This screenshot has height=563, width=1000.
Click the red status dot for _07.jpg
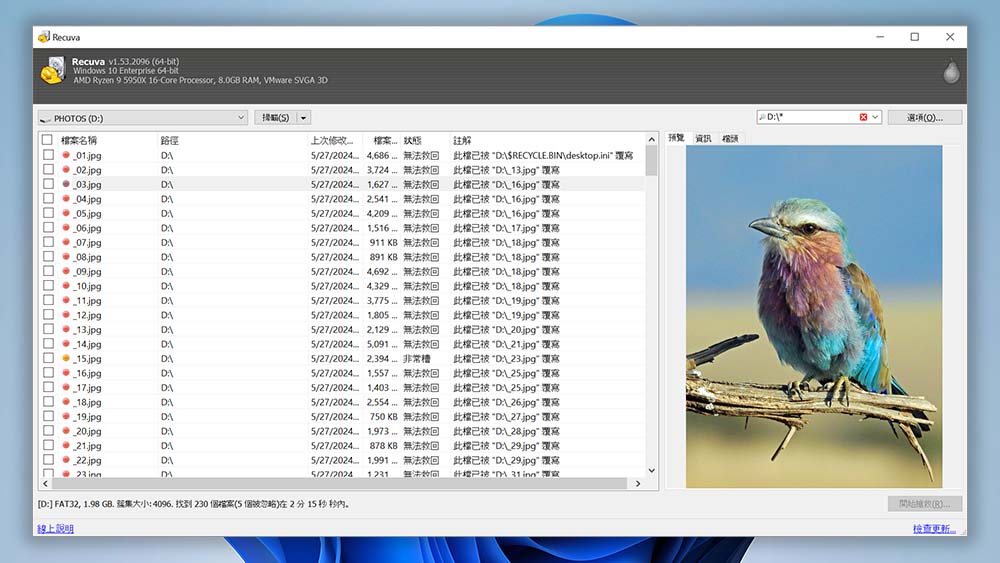click(66, 242)
